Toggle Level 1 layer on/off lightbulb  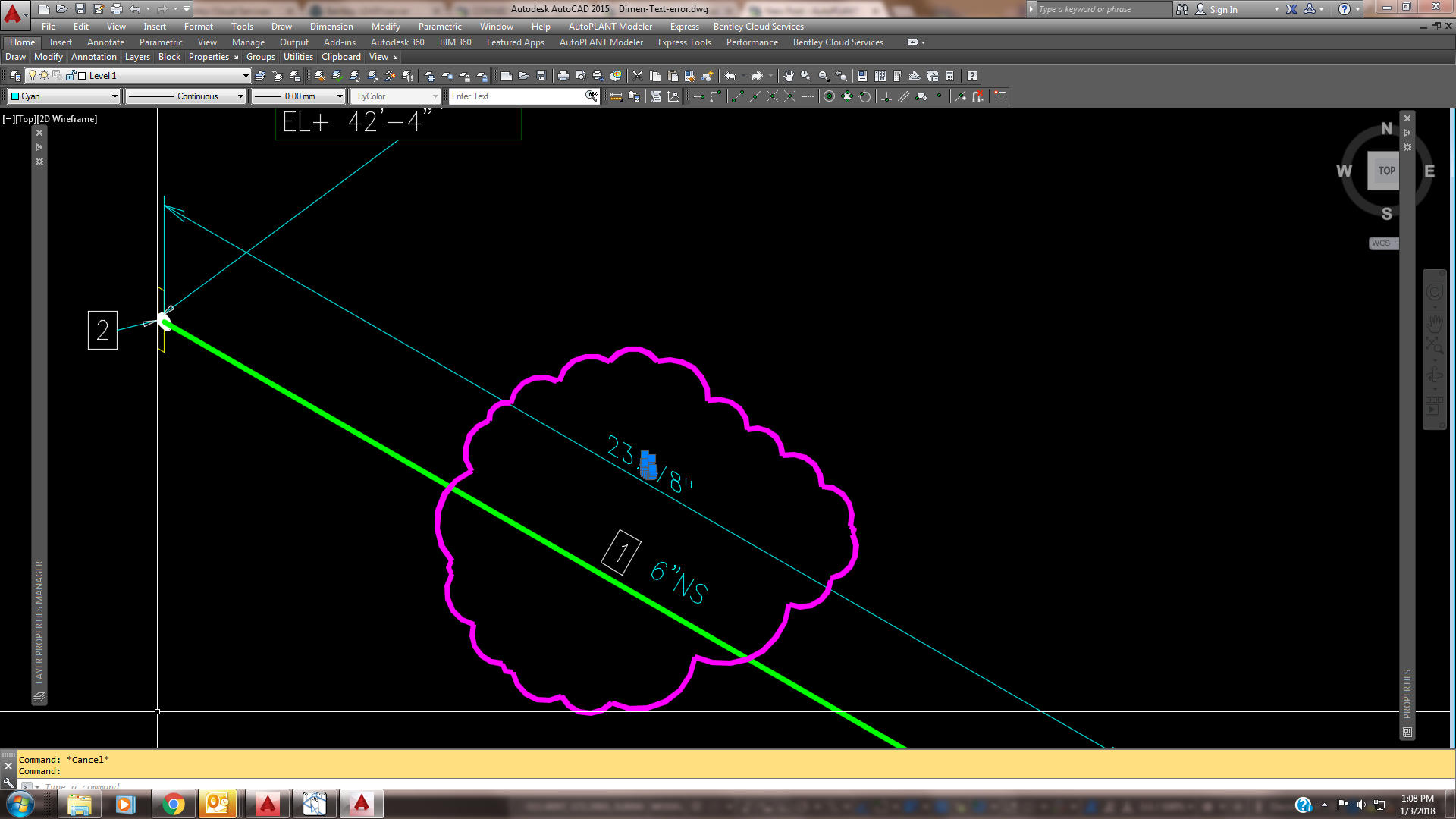click(32, 76)
